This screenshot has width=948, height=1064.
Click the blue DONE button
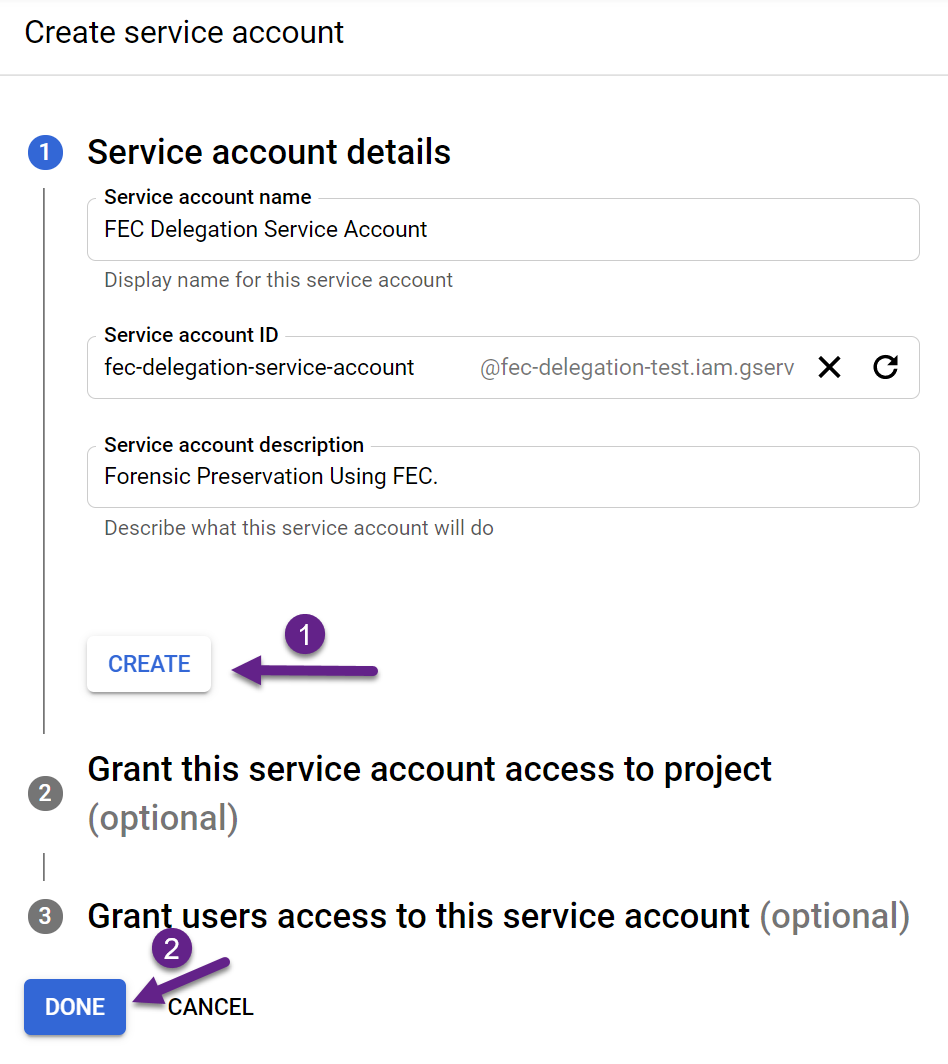coord(75,1006)
